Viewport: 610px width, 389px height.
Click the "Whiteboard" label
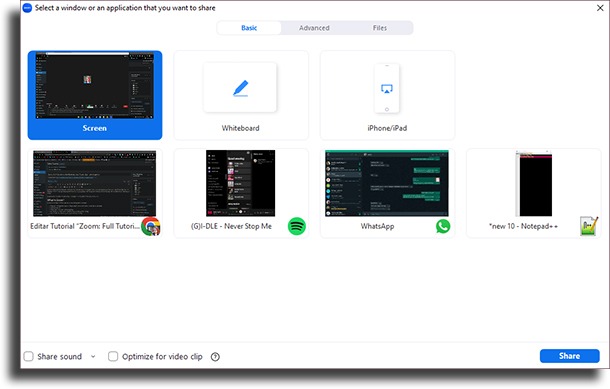[x=240, y=128]
